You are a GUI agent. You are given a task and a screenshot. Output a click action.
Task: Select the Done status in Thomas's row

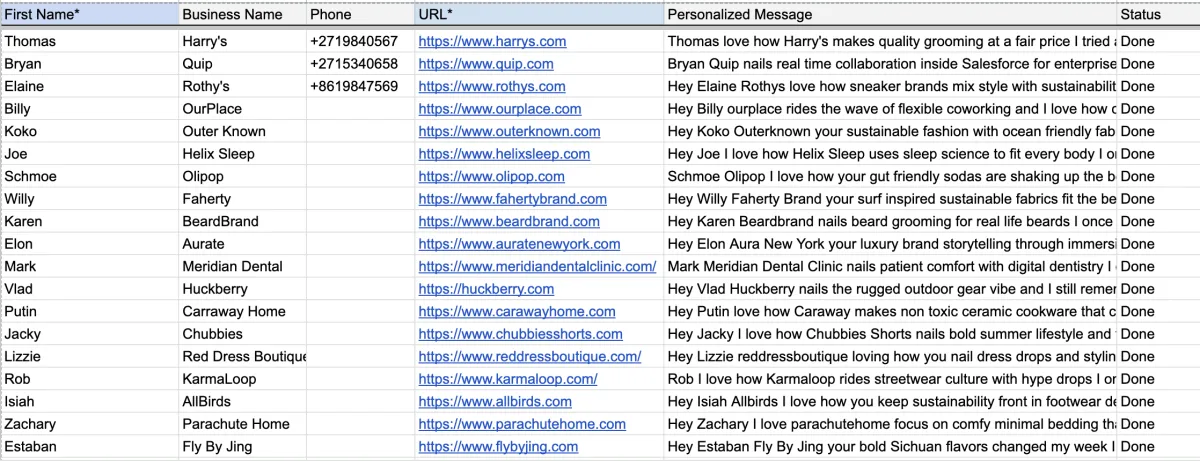click(x=1158, y=41)
